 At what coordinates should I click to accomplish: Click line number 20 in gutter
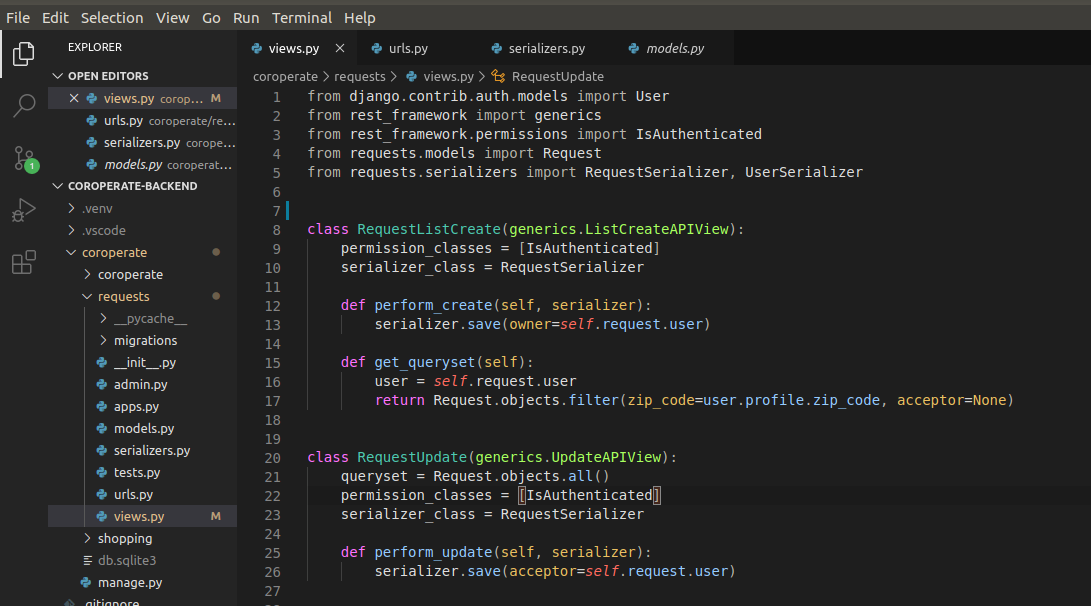point(273,458)
